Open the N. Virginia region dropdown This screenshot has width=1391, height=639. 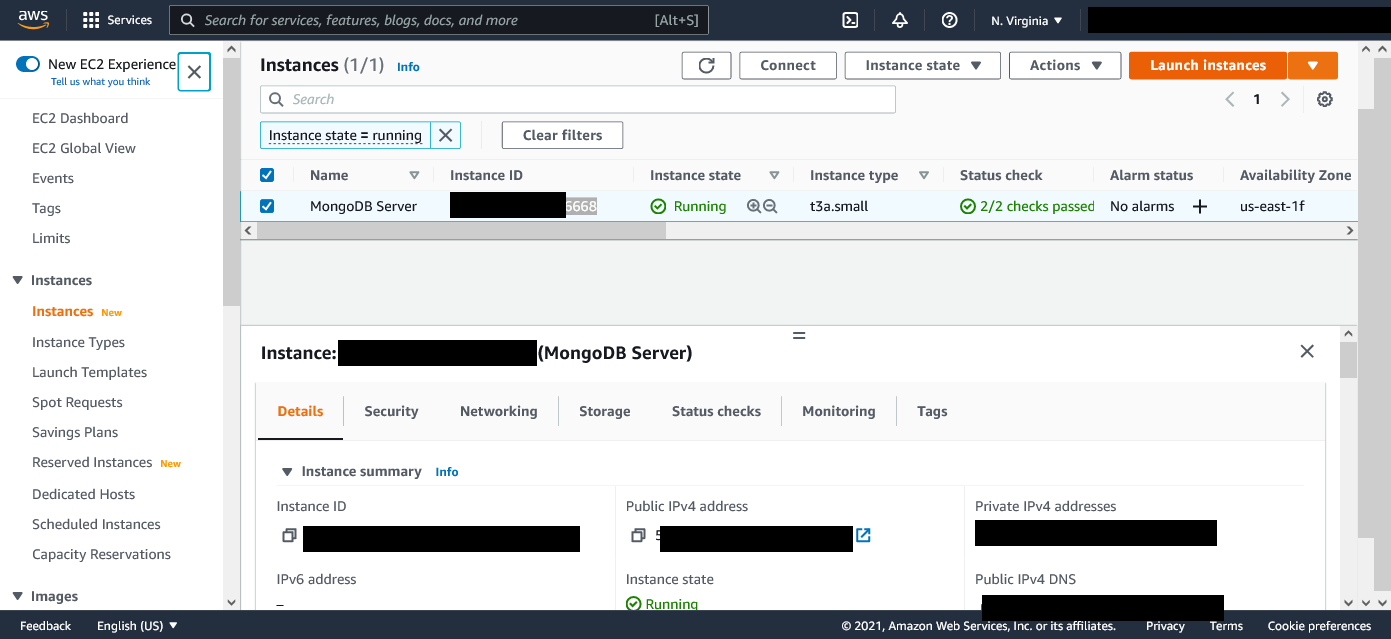(x=1027, y=20)
